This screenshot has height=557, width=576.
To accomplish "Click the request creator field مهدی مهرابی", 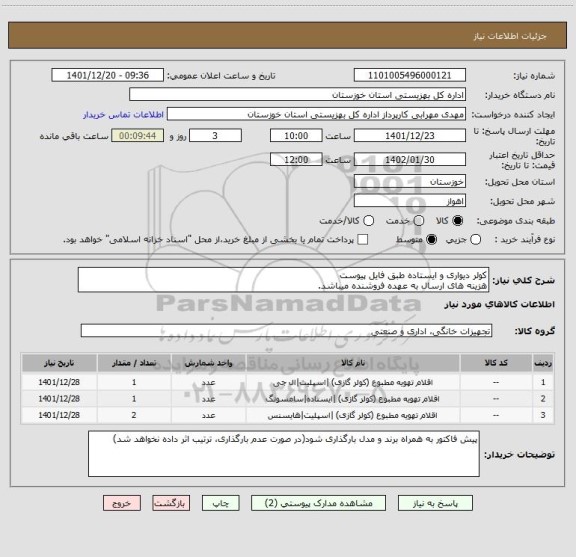I will 316,114.
